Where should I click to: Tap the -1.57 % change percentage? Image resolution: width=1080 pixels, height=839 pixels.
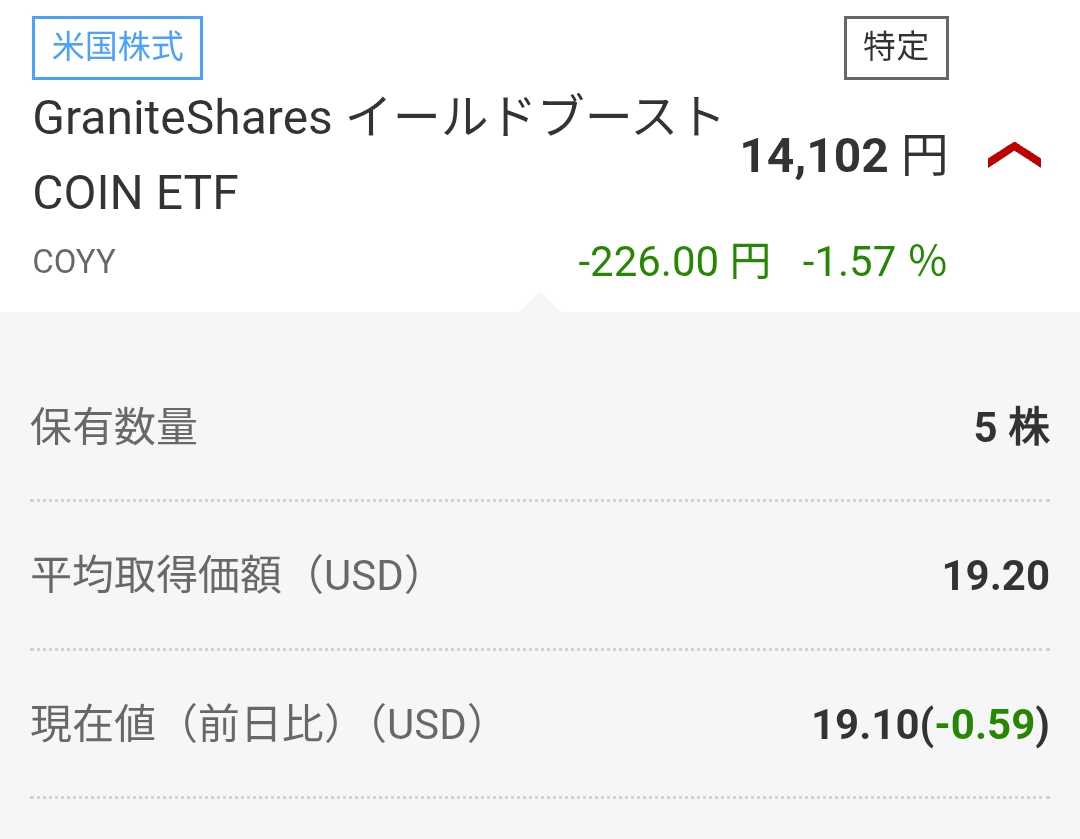click(x=875, y=262)
